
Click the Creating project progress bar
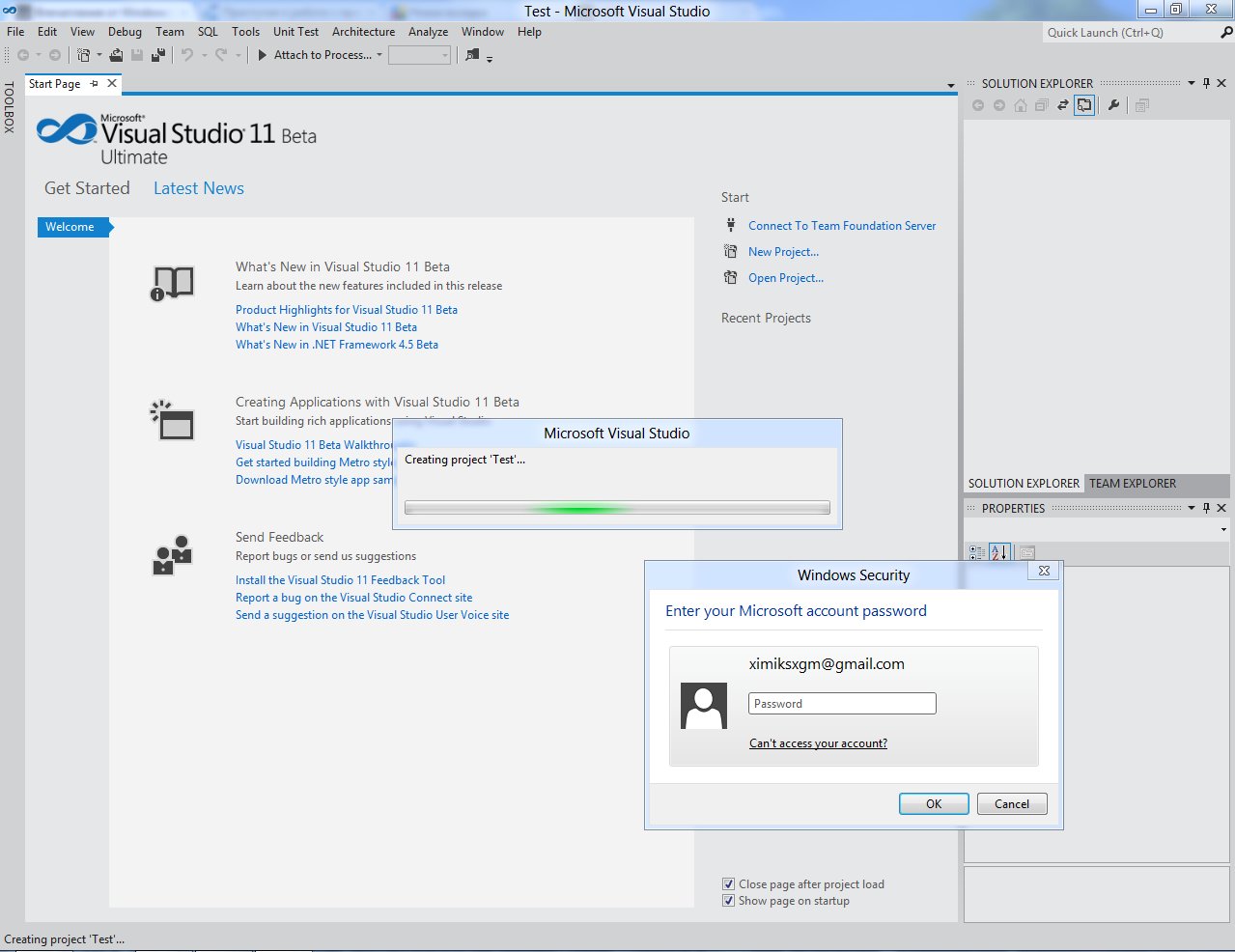tap(617, 508)
